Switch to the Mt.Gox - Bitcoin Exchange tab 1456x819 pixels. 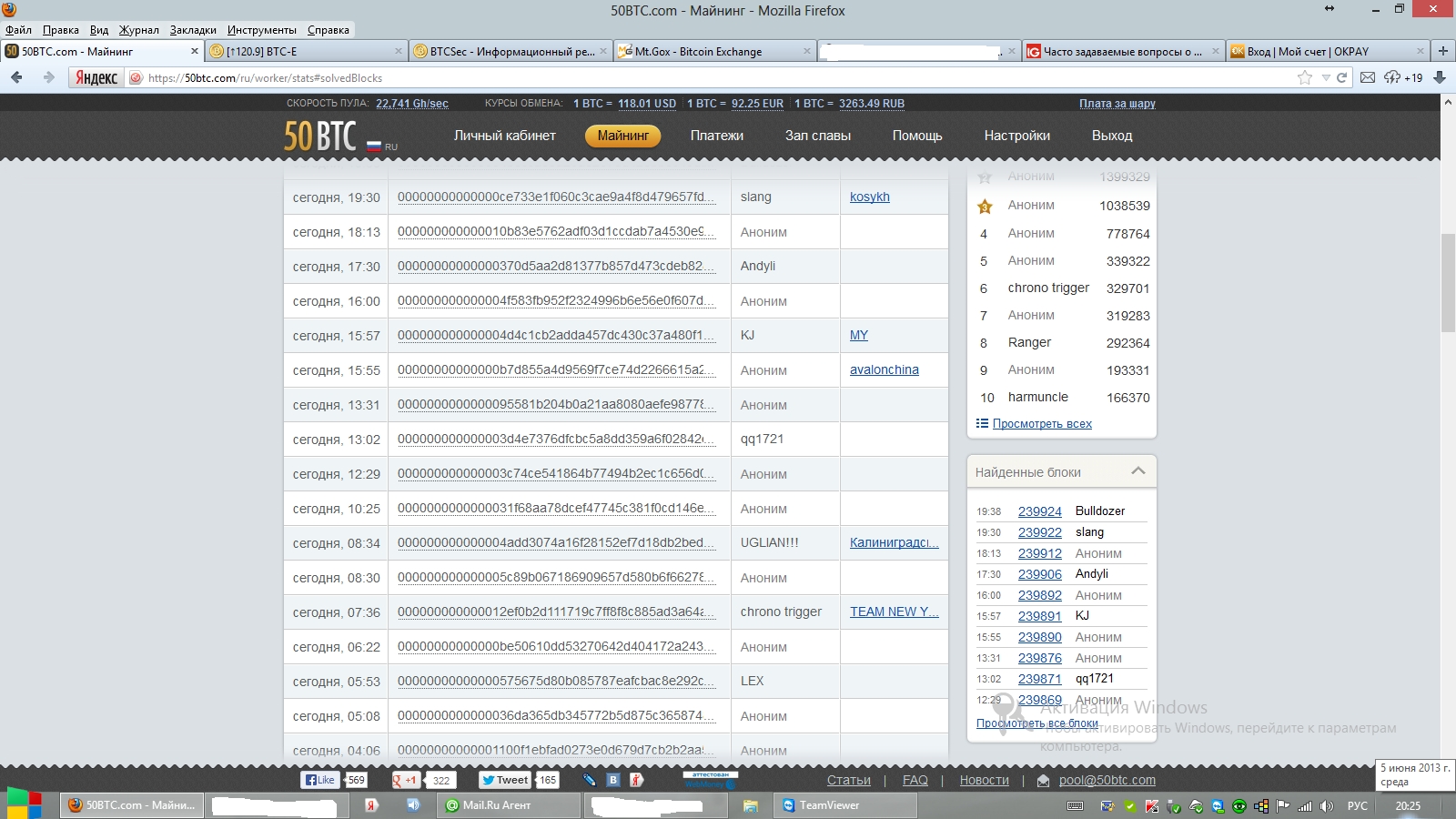coord(713,51)
